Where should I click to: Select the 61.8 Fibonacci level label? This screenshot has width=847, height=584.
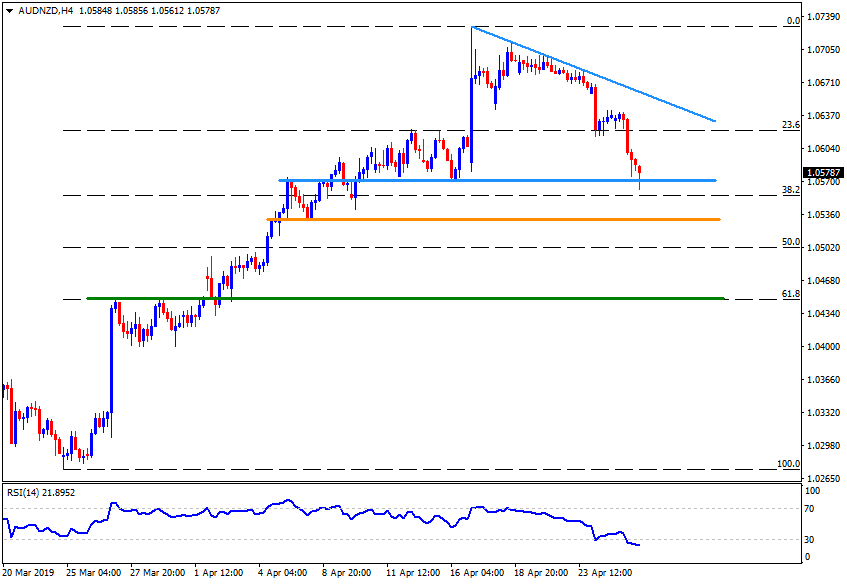791,294
